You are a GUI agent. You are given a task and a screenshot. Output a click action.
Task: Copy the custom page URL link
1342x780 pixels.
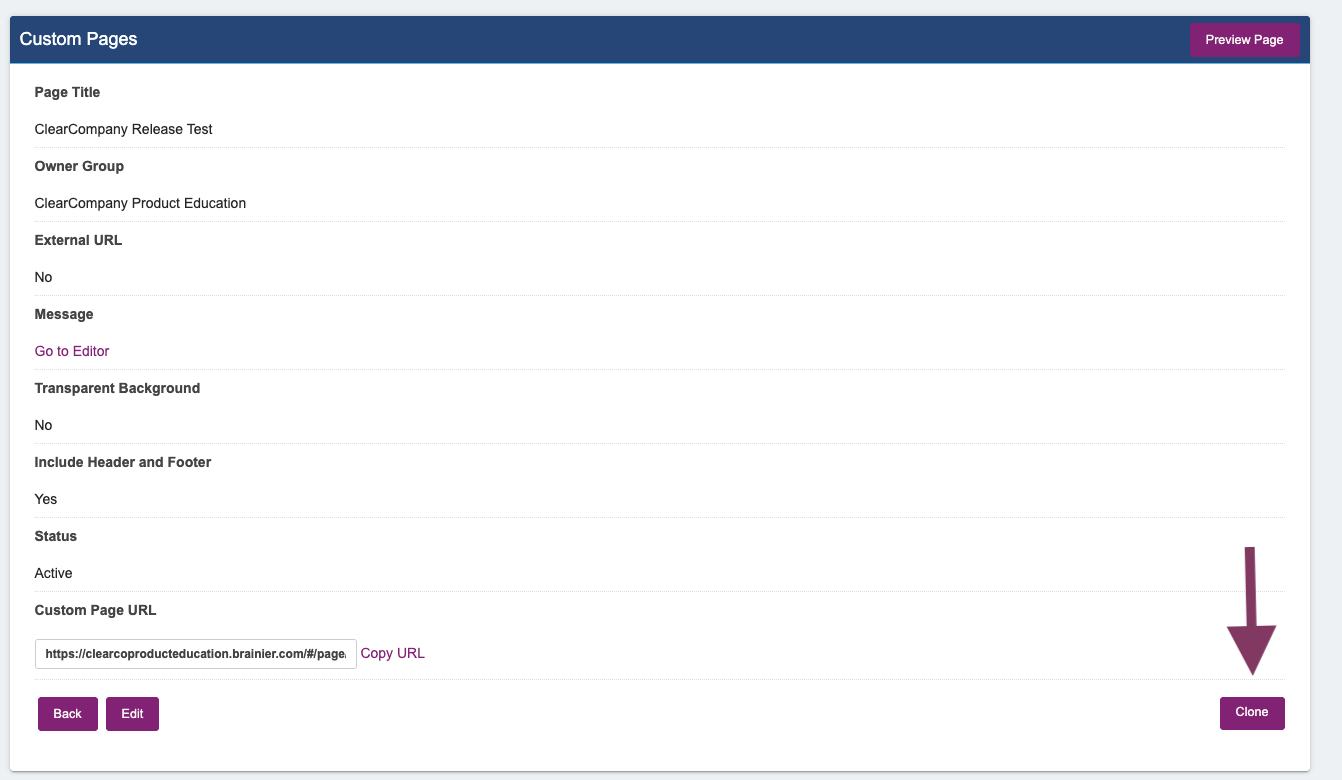(393, 653)
